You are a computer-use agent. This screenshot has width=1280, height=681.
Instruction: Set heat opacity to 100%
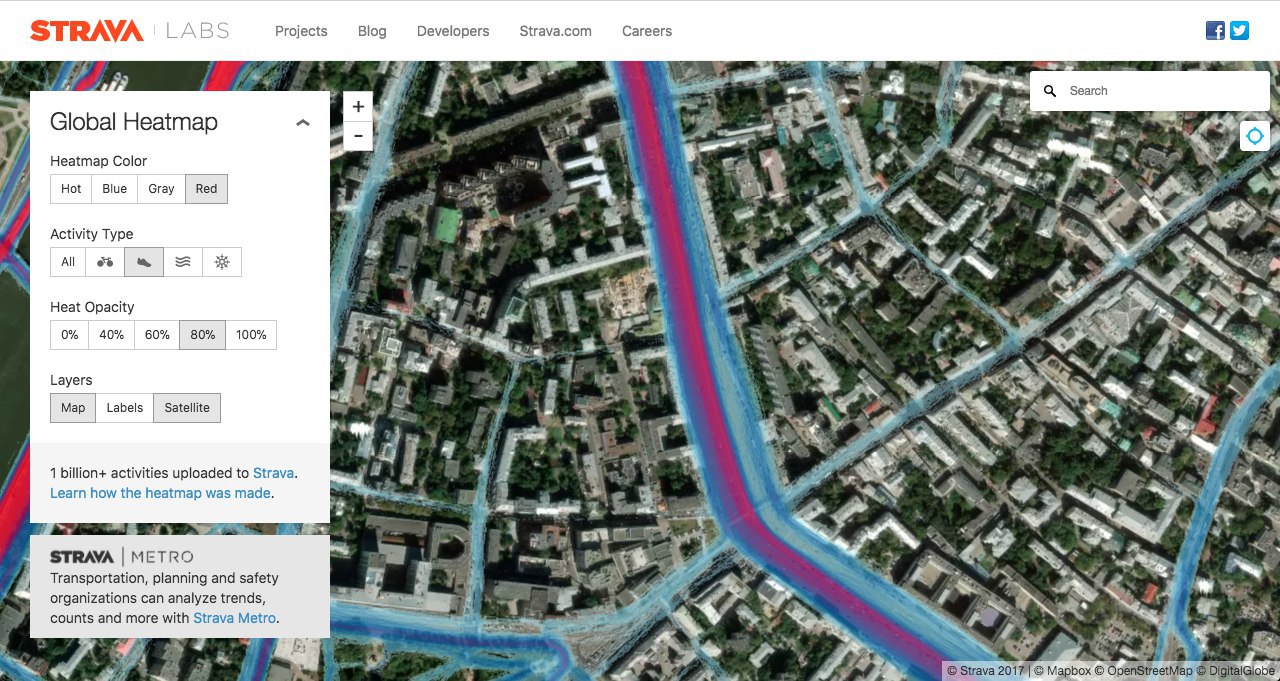251,335
